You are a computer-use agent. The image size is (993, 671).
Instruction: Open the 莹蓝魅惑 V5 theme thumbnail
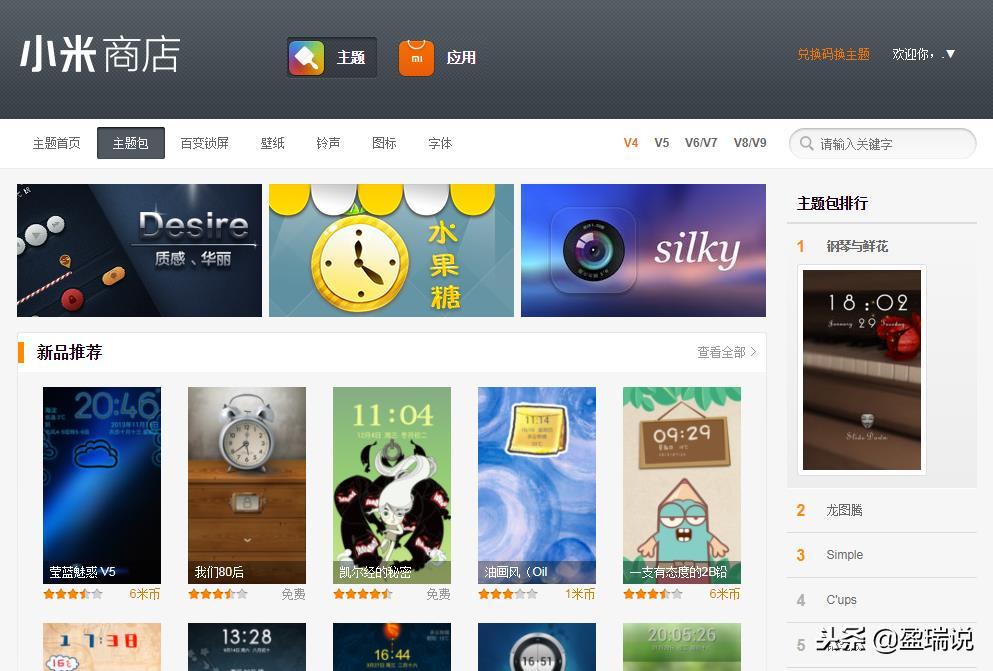102,485
